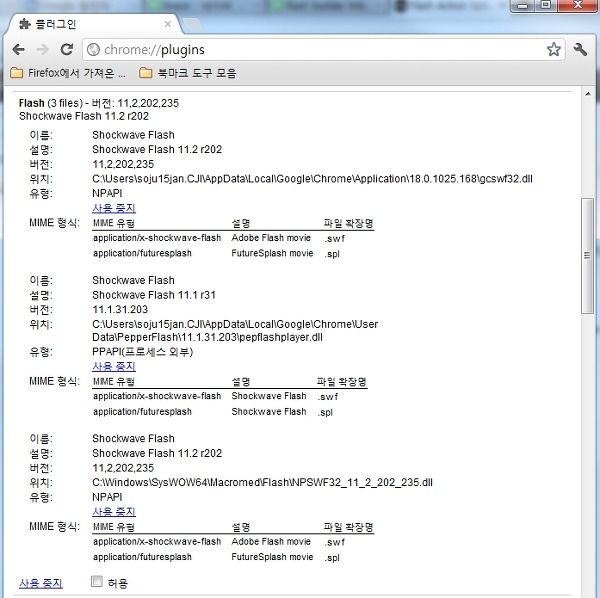Click the version 11.1.31.203 value
This screenshot has height=598, width=600.
pyautogui.click(x=120, y=310)
